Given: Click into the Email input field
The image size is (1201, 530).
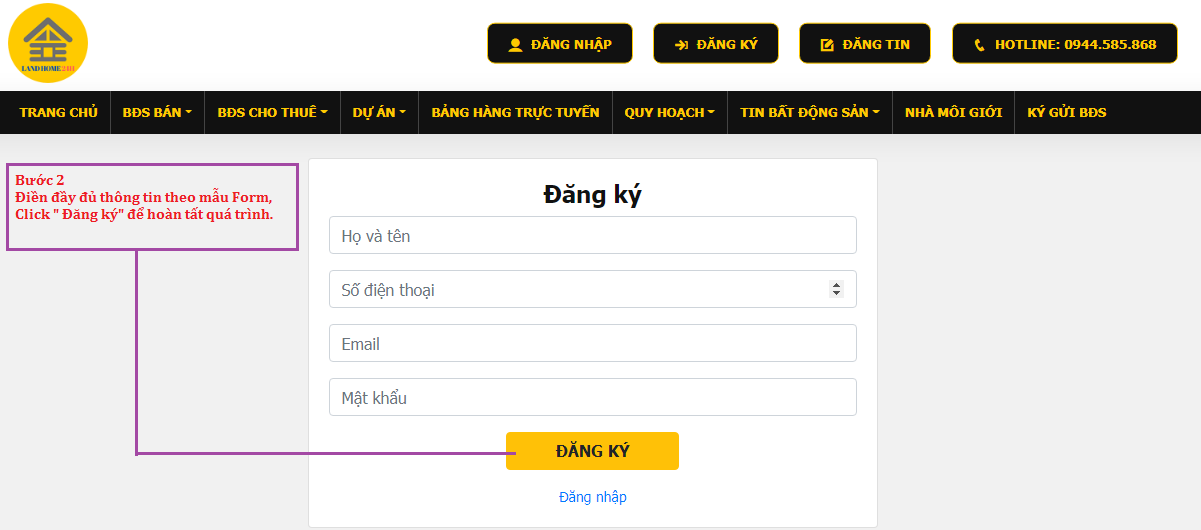Looking at the screenshot, I should (x=592, y=343).
